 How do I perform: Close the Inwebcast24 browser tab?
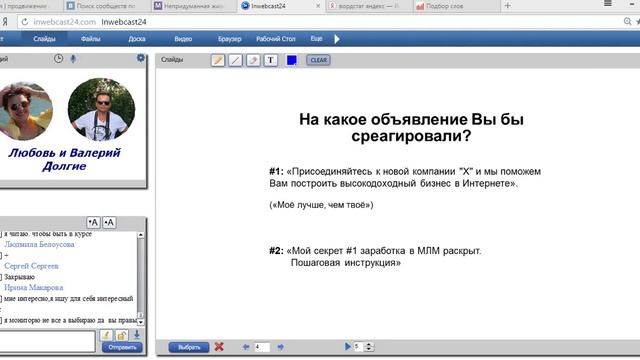[x=318, y=6]
